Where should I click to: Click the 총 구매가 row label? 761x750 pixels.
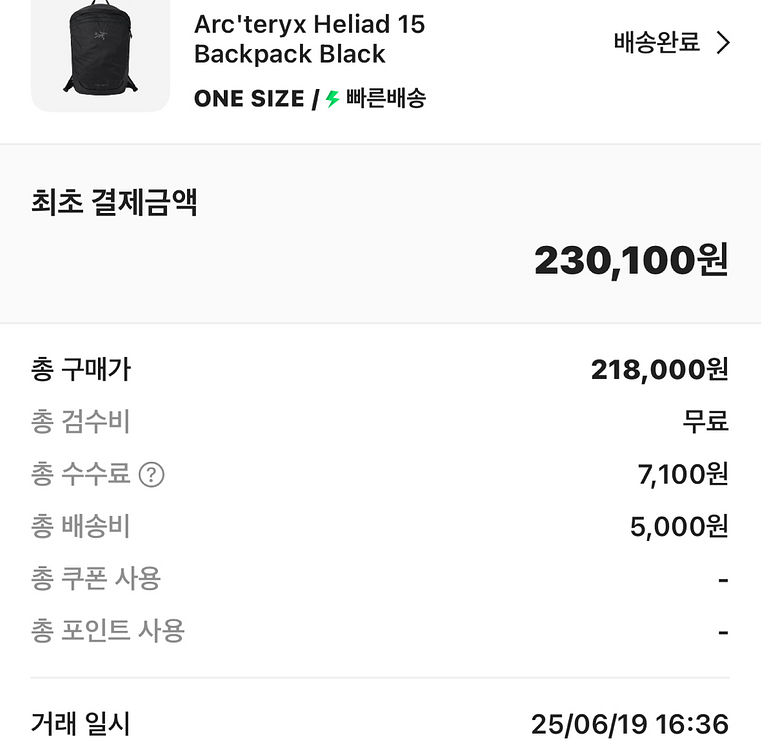[81, 370]
